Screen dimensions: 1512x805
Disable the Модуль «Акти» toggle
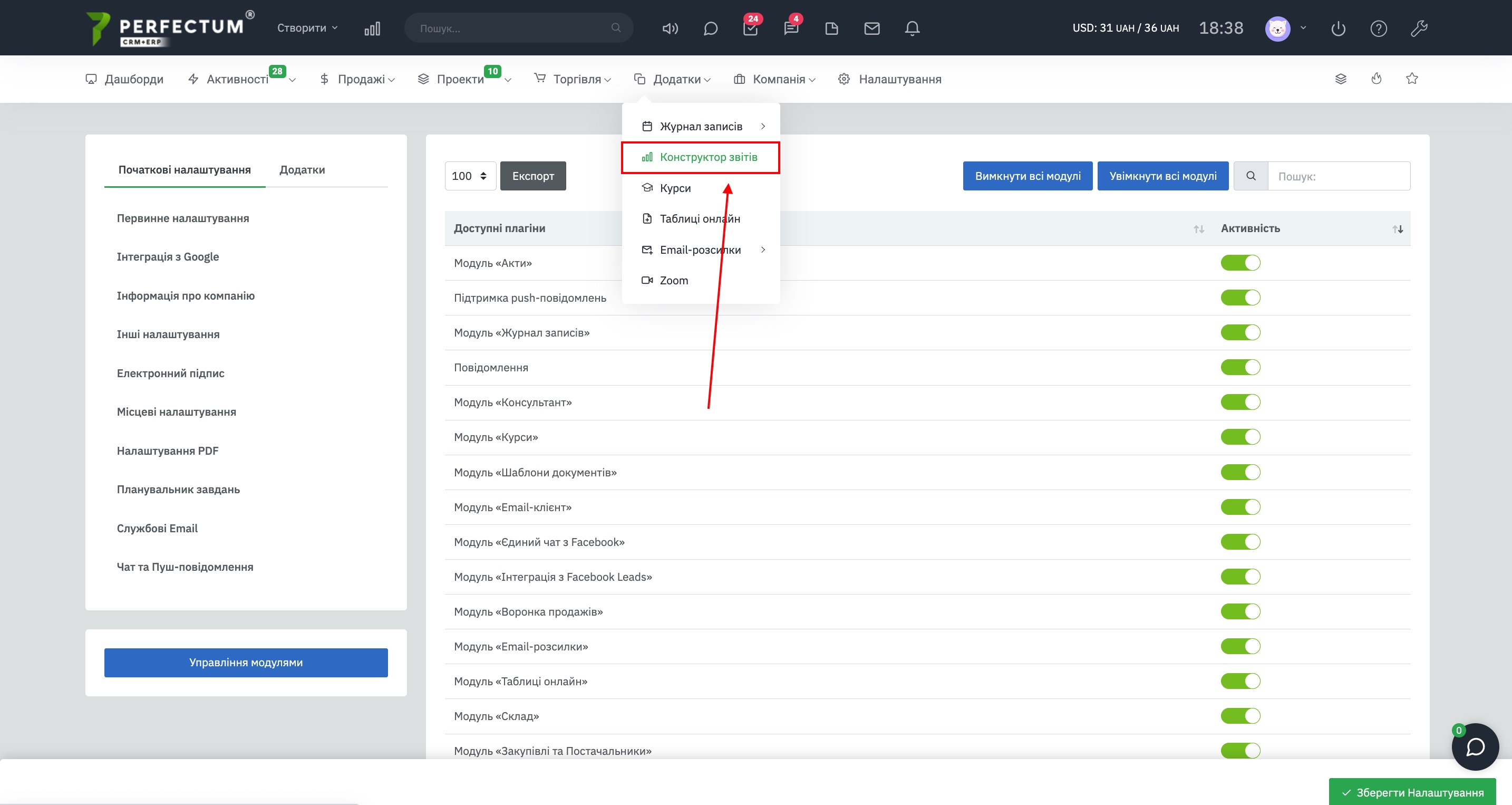tap(1240, 263)
